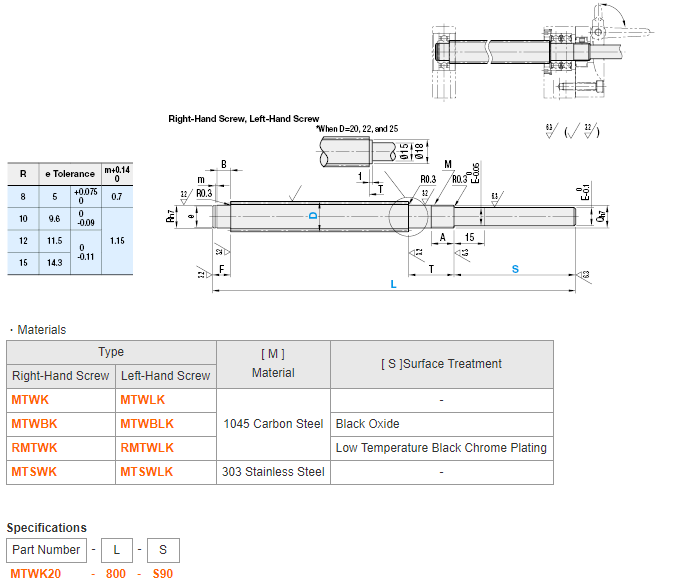Image resolution: width=675 pixels, height=580 pixels.
Task: Select the Black Oxide surface treatment cell
Action: tap(442, 424)
